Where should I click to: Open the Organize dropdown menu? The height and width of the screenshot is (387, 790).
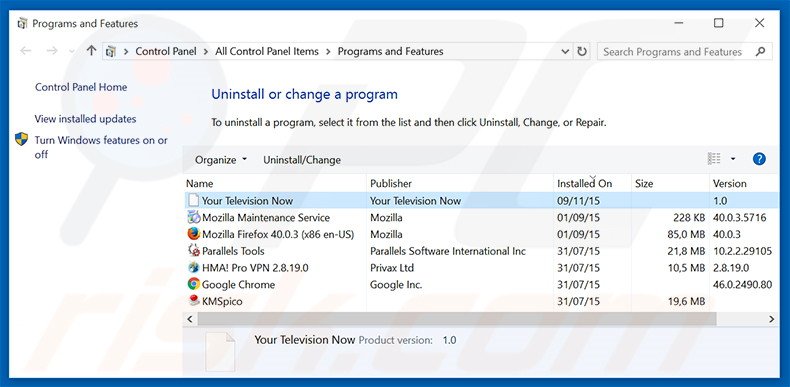tap(221, 160)
